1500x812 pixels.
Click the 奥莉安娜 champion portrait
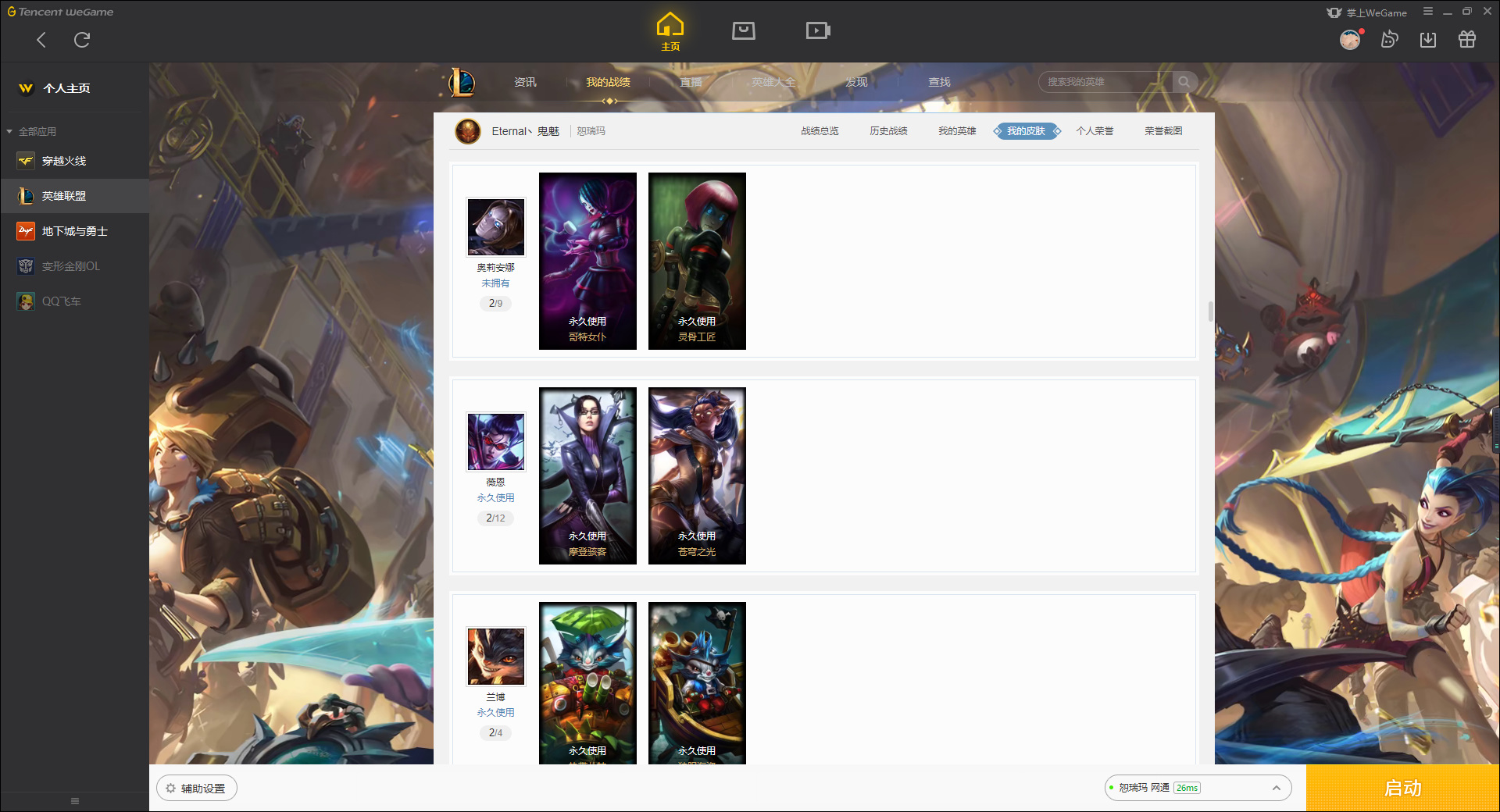click(496, 226)
